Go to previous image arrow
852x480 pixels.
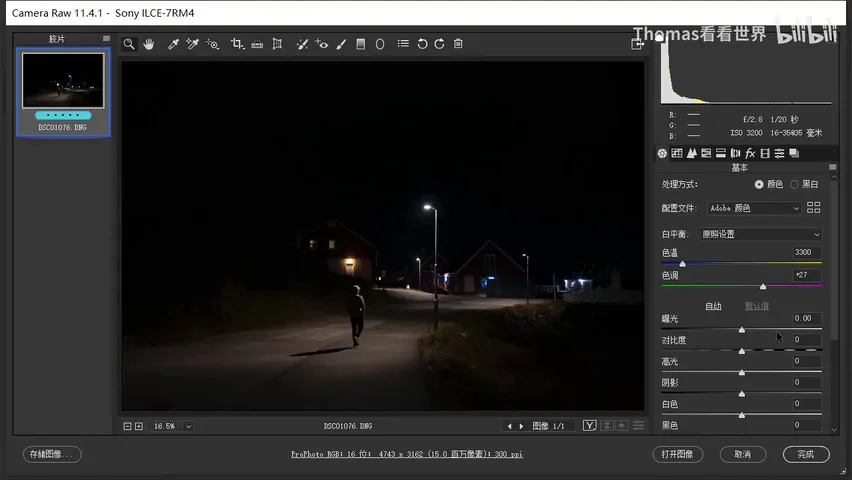pos(509,426)
